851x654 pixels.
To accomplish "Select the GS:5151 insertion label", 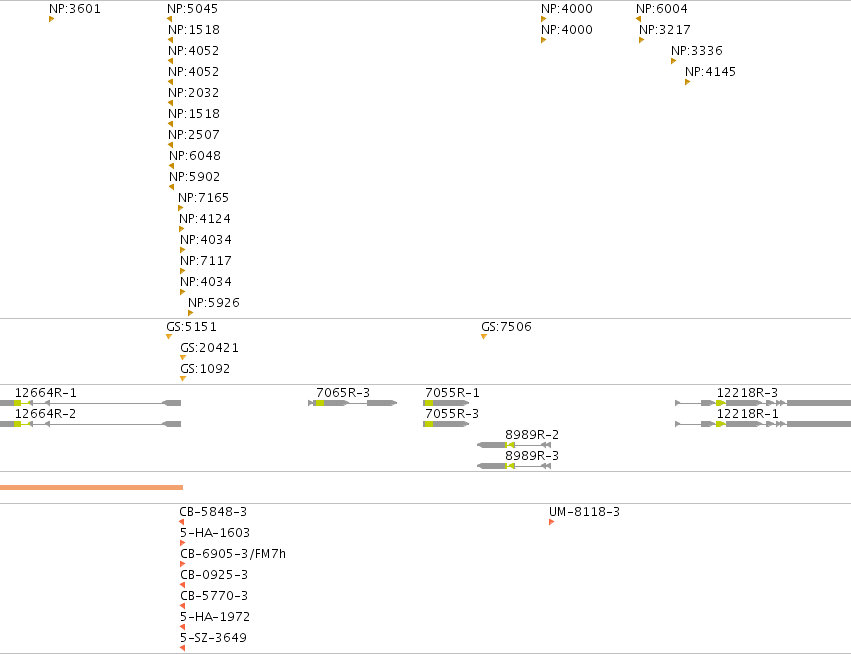I will tap(192, 327).
